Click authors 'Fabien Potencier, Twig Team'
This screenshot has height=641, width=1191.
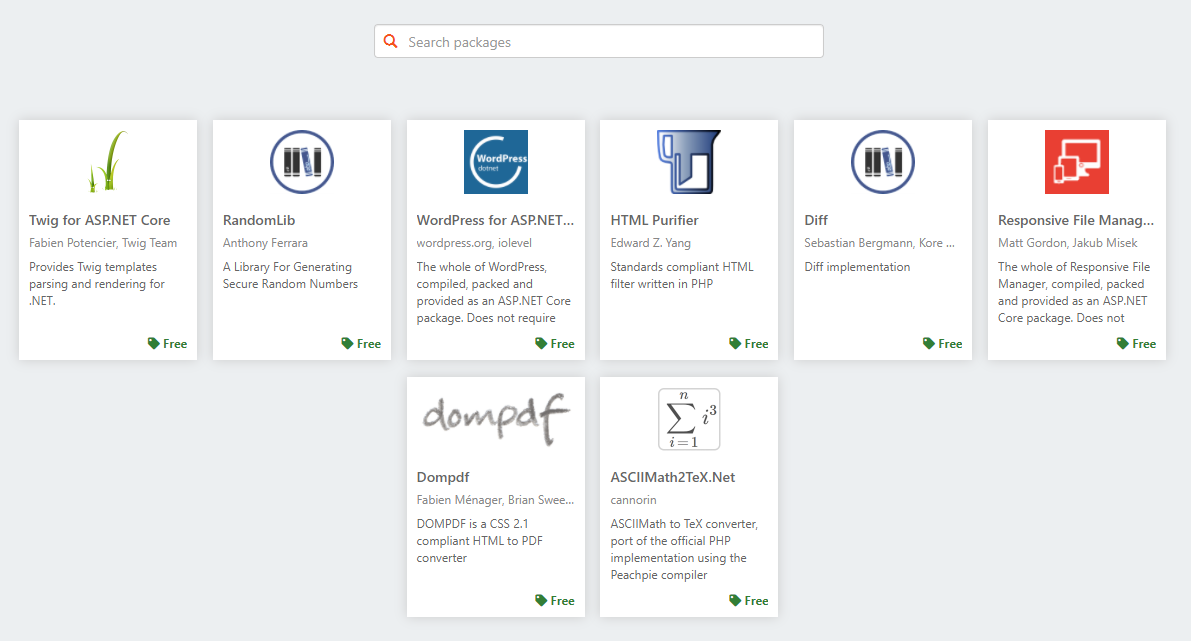[103, 243]
